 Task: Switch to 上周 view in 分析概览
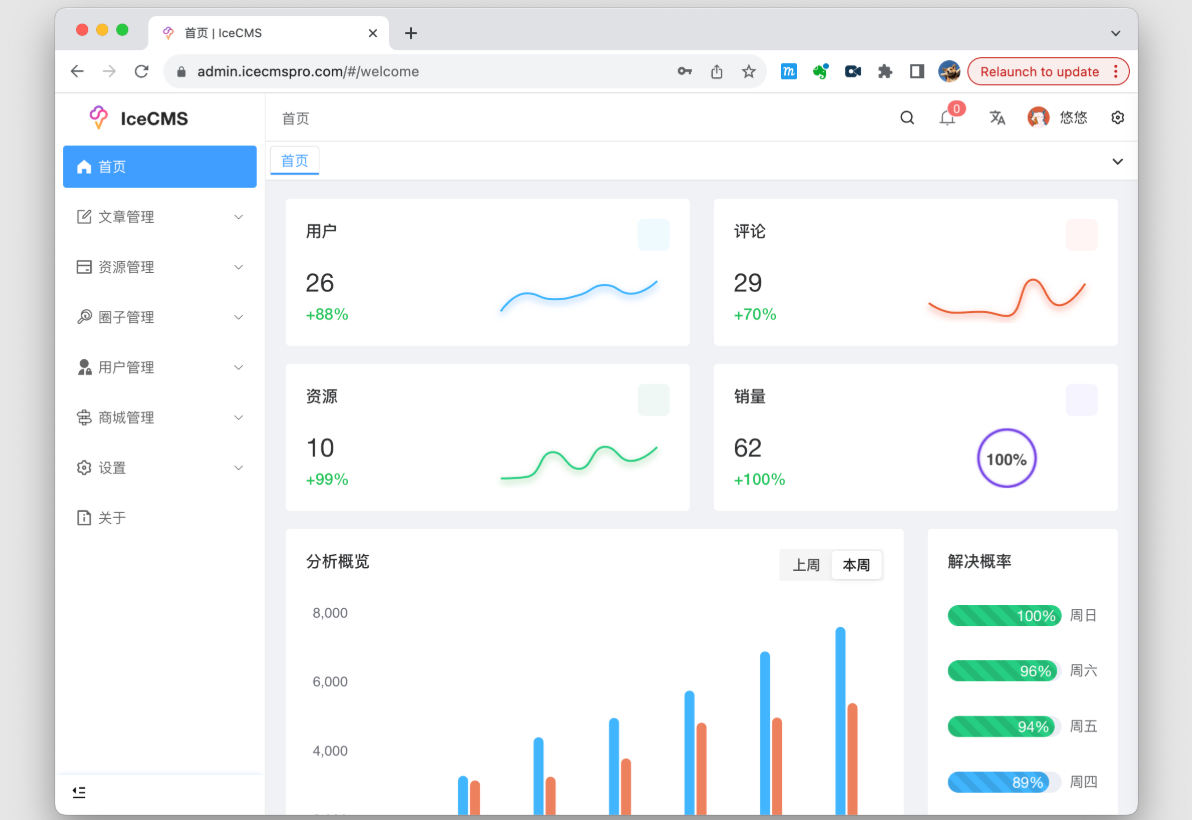click(806, 564)
